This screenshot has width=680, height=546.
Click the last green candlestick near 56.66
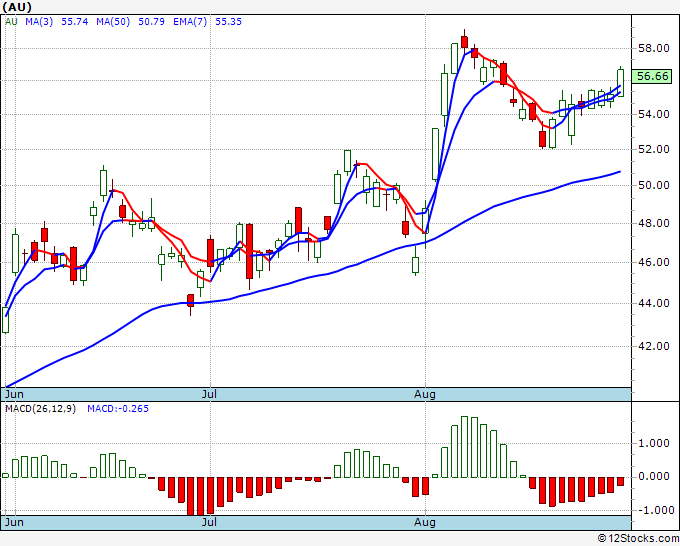(x=621, y=82)
